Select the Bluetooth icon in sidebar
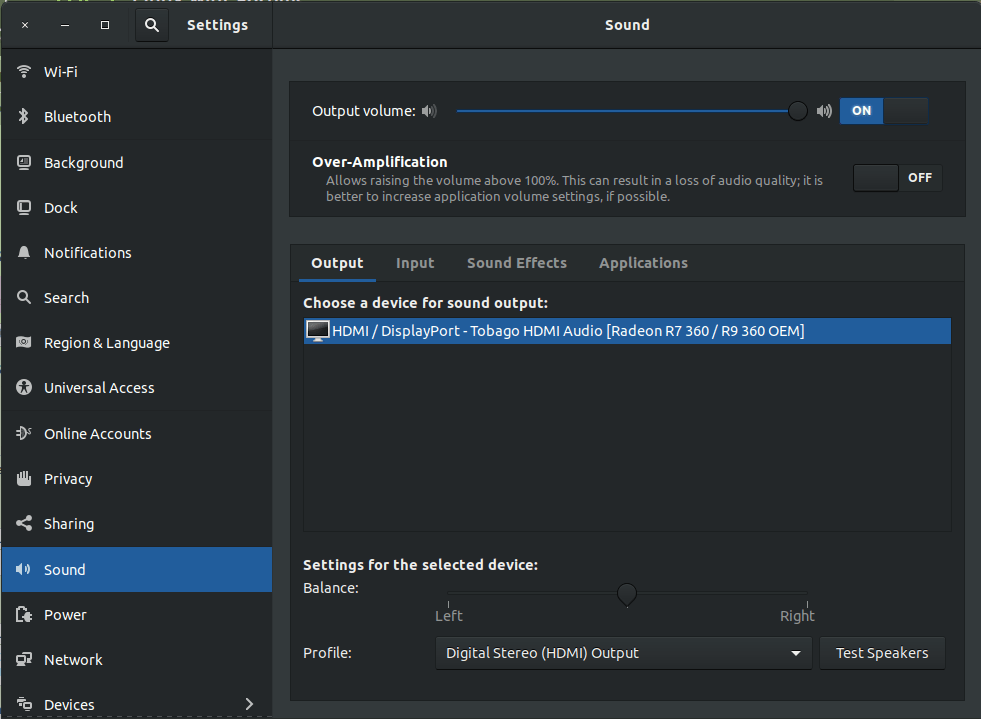 (24, 117)
